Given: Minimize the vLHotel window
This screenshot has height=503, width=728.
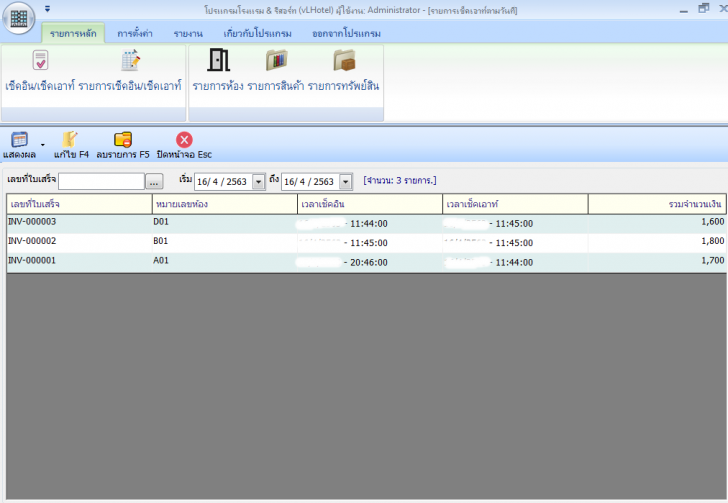Looking at the screenshot, I should 683,10.
